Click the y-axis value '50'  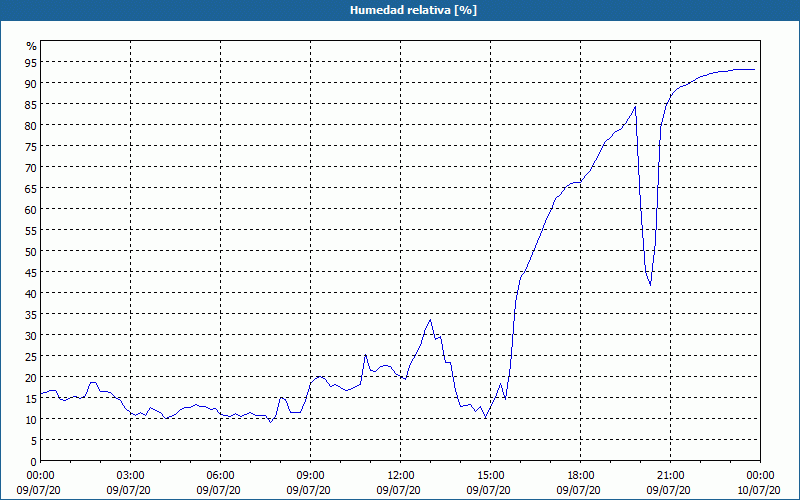pyautogui.click(x=31, y=252)
